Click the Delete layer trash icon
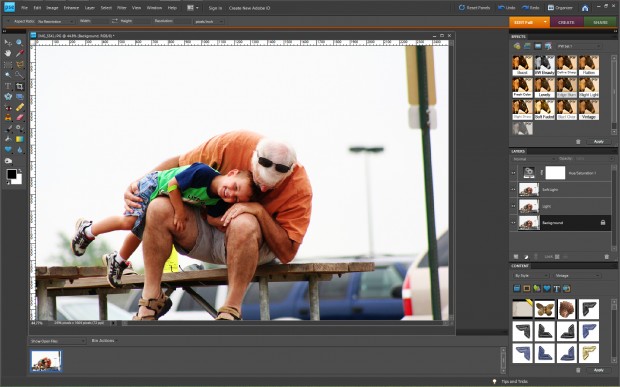 (x=607, y=257)
